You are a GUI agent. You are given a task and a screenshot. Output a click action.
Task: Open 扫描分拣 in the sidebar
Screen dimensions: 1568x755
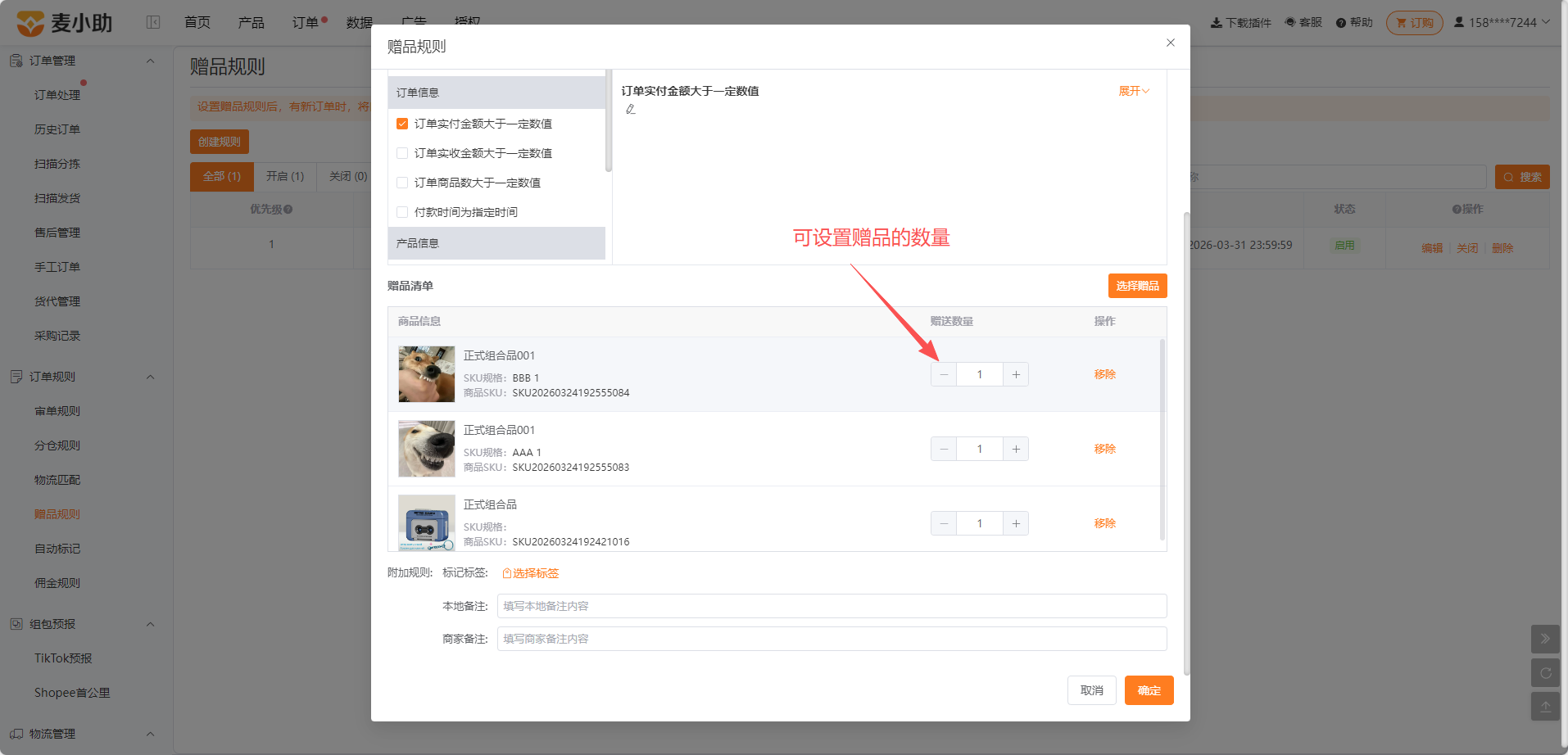57,164
